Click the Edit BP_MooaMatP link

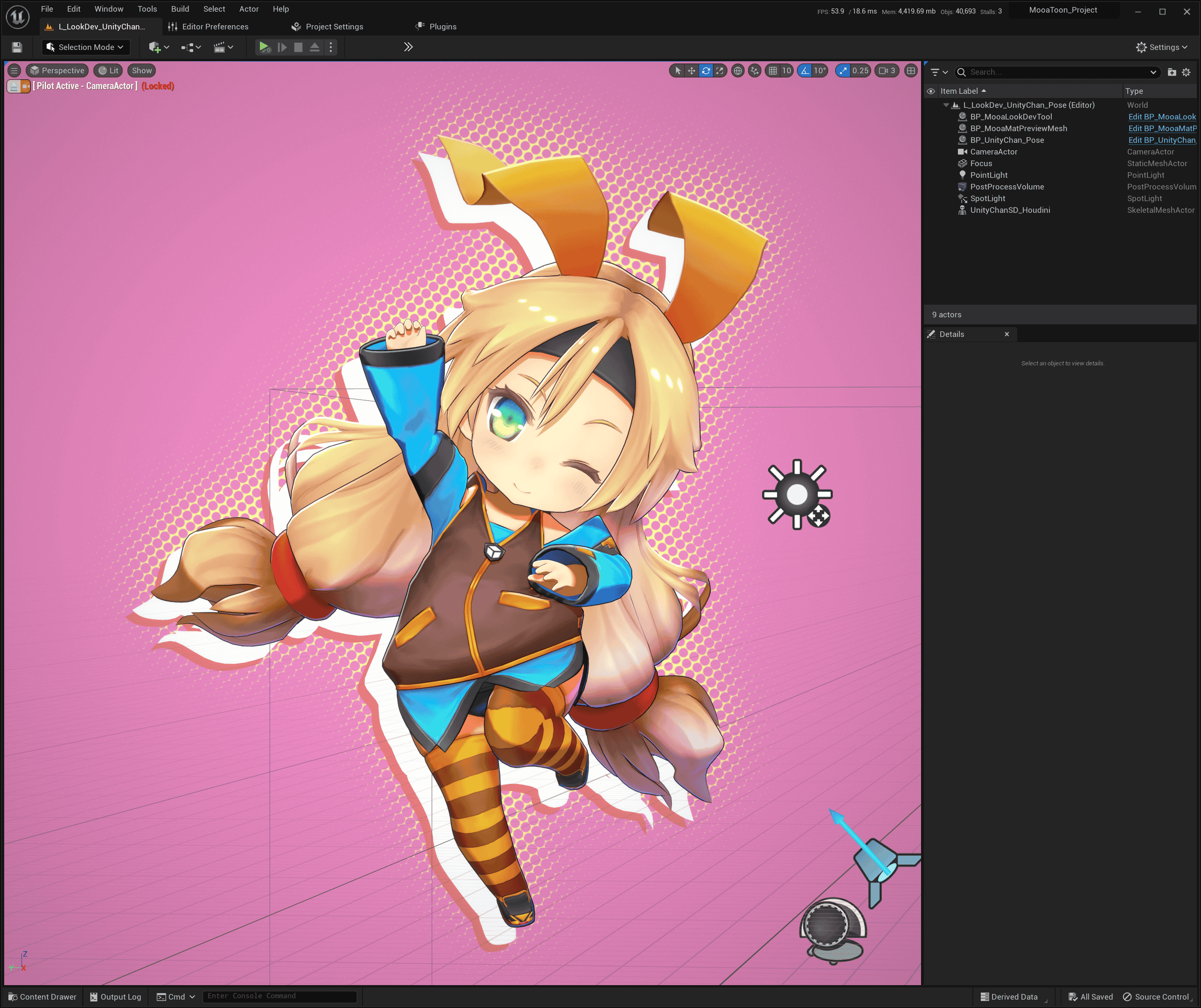click(x=1161, y=128)
